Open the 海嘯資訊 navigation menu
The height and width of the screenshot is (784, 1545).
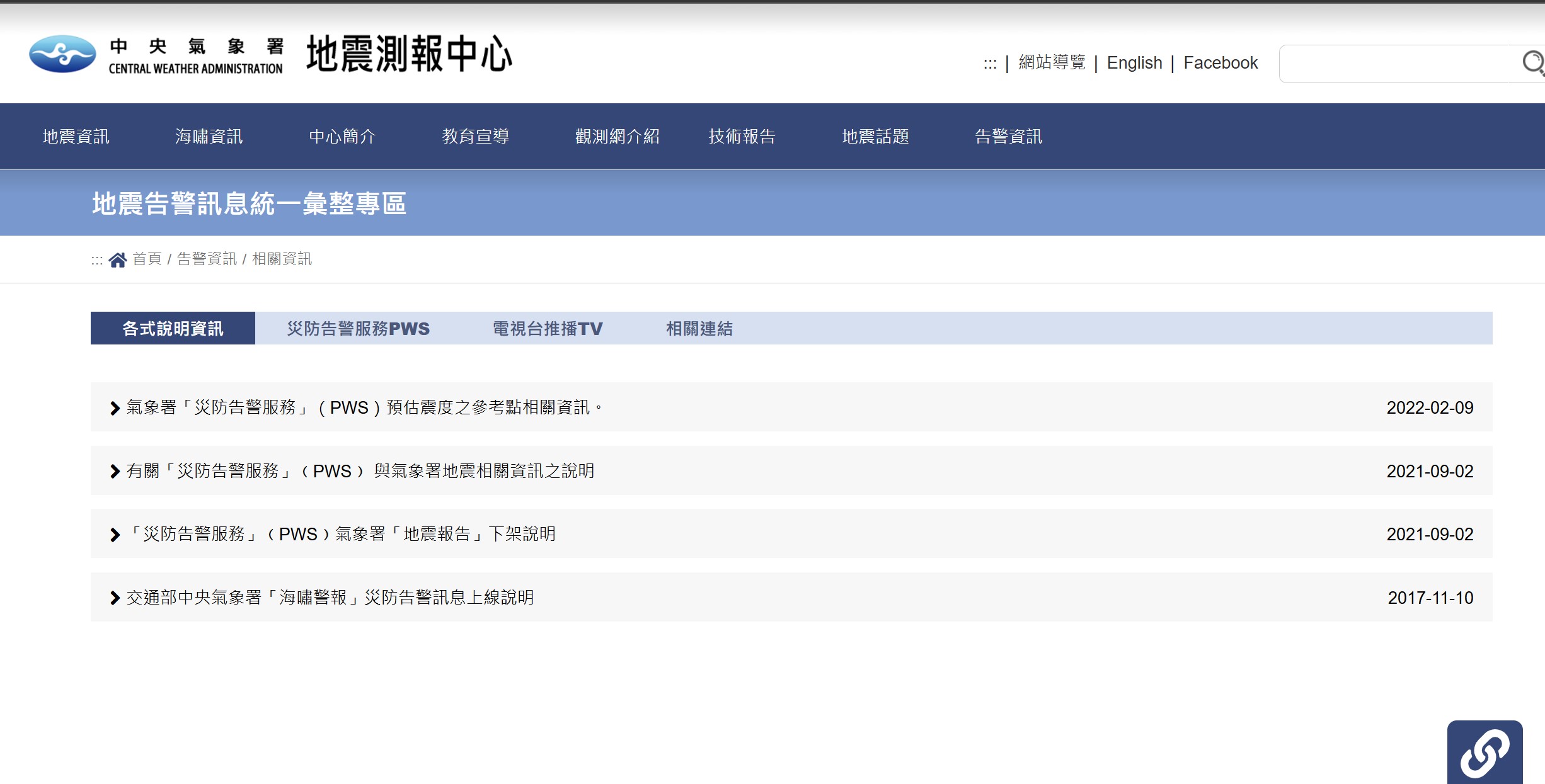click(x=209, y=137)
